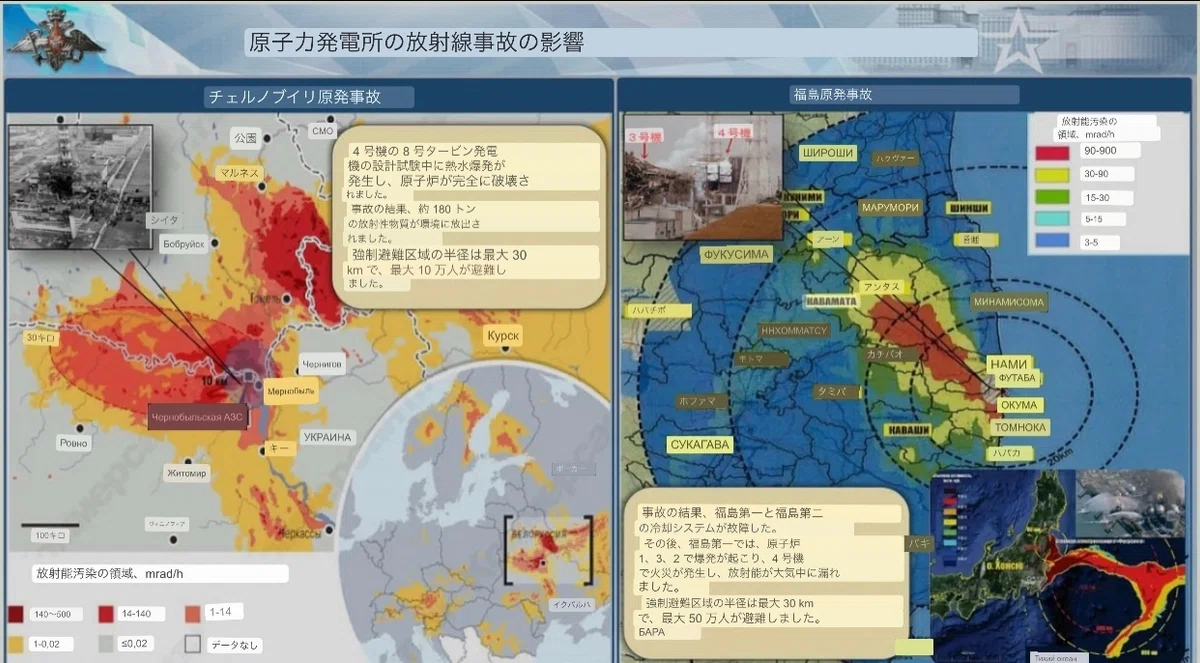Select the red 14-140 legend swatch
The image size is (1200, 663).
[x=107, y=614]
